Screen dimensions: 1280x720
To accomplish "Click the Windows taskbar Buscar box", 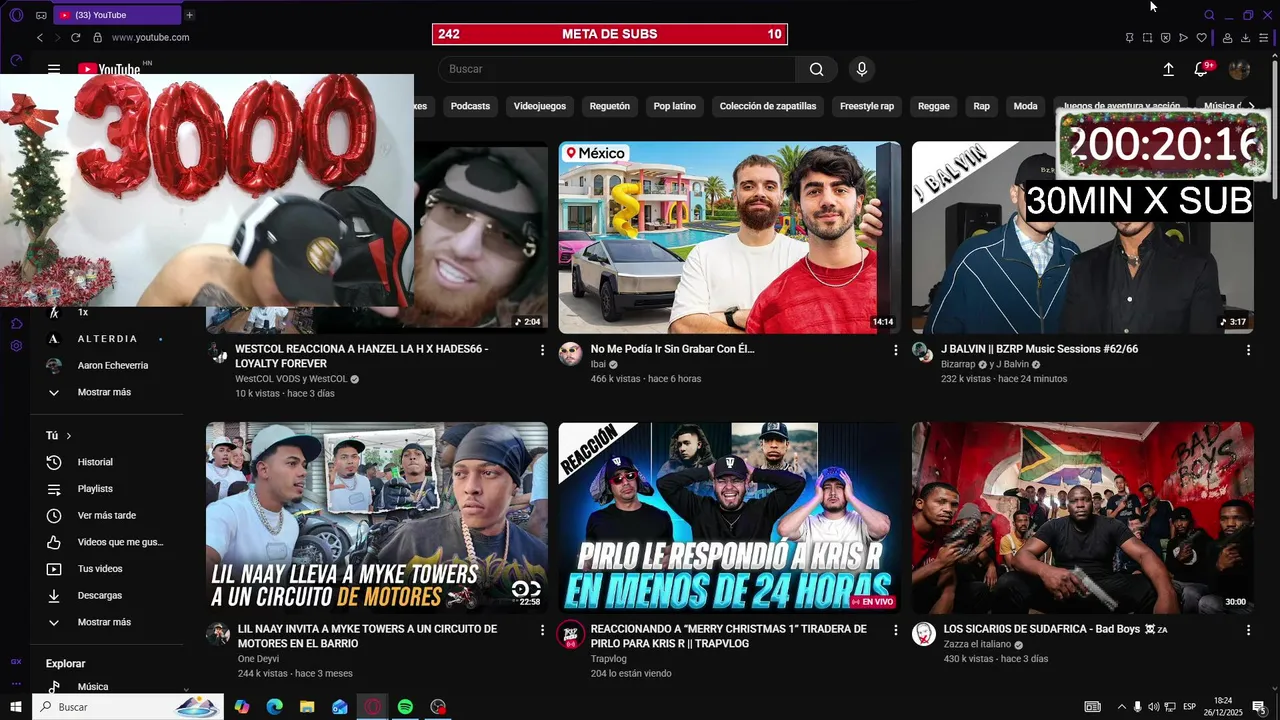I will pyautogui.click(x=127, y=707).
